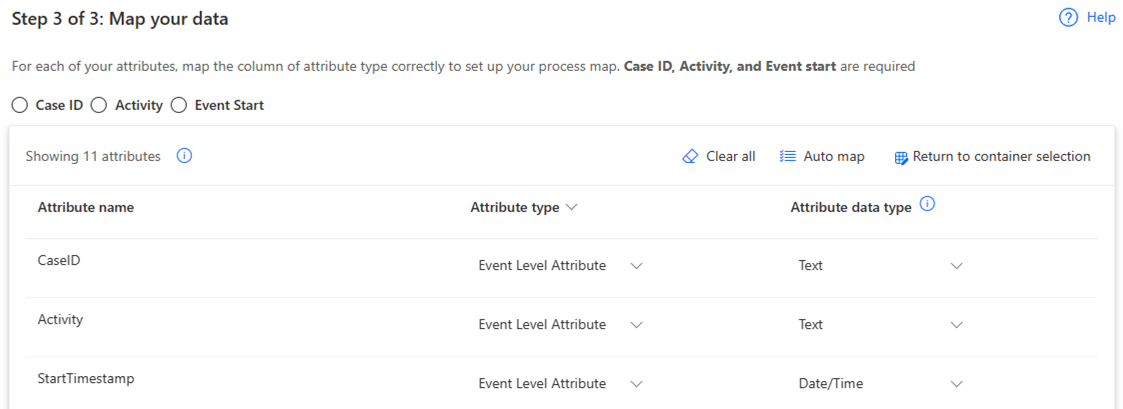Click info icon next to Attribute data type
Viewport: 1123px width, 409px height.
click(927, 205)
